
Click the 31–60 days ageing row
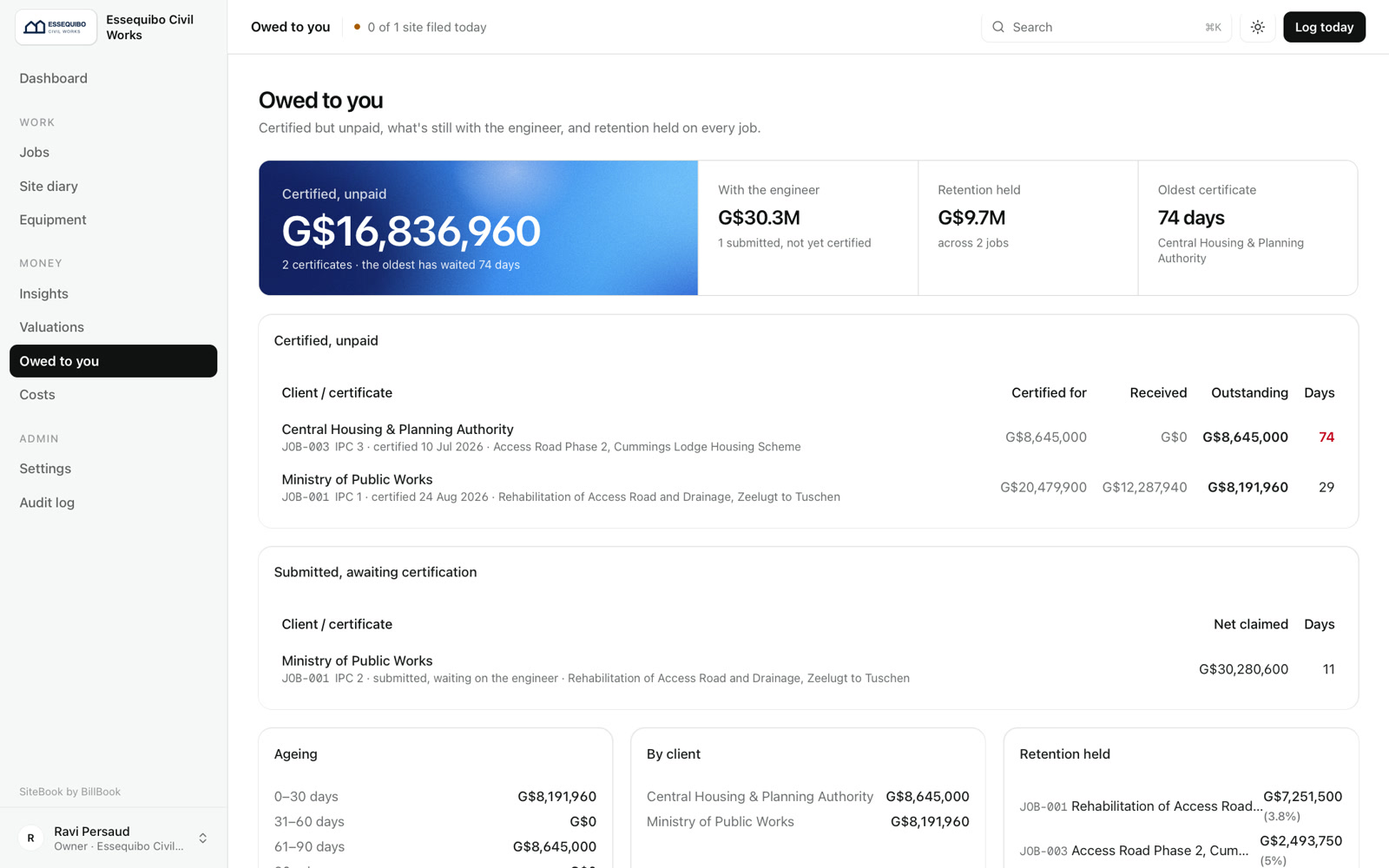click(x=435, y=822)
